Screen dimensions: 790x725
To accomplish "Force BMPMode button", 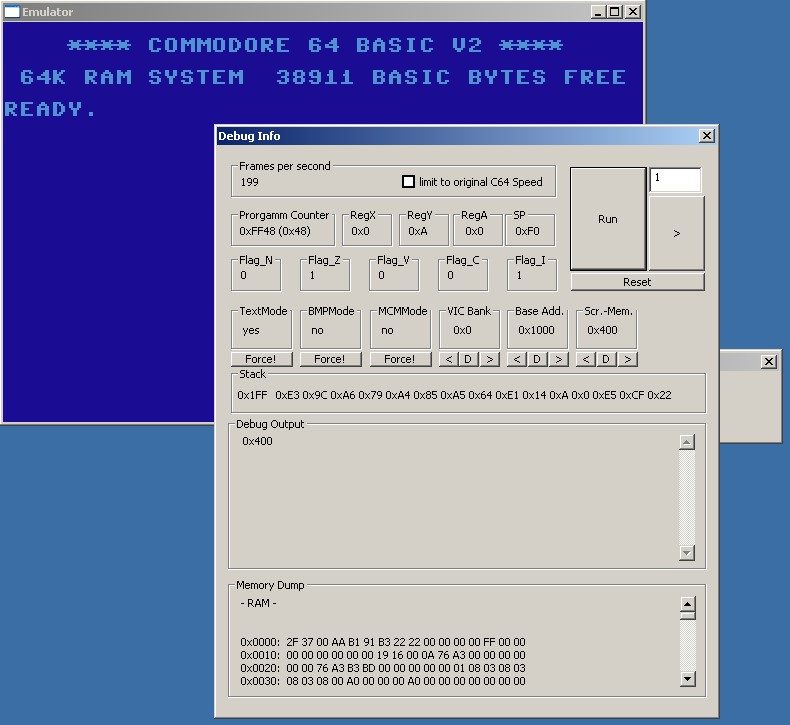I will click(x=330, y=359).
